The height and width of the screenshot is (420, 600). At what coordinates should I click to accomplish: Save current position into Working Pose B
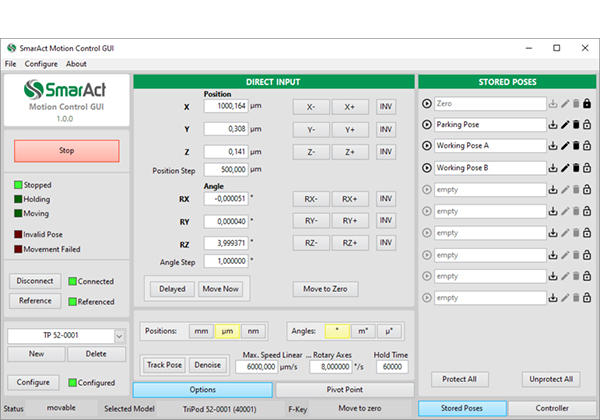point(553,168)
